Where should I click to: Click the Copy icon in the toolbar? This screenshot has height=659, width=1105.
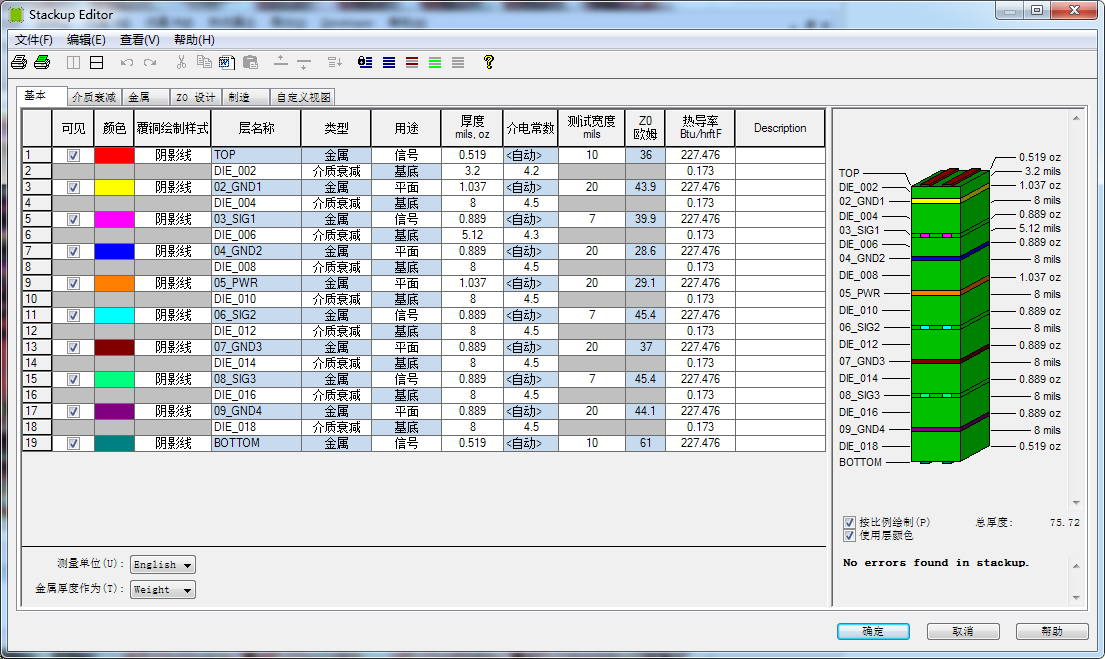pos(204,62)
